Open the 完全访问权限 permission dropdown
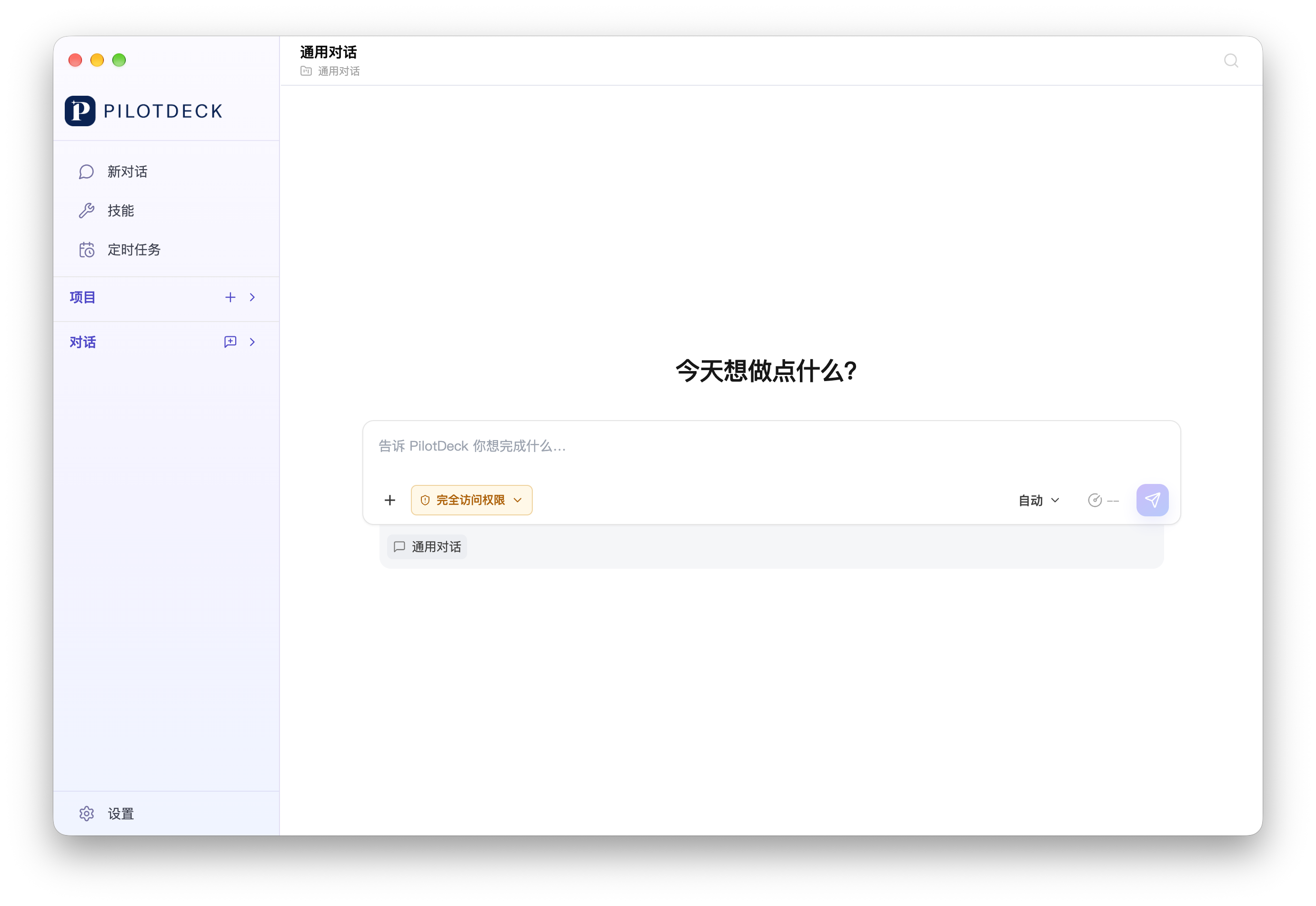The width and height of the screenshot is (1316, 906). (471, 500)
